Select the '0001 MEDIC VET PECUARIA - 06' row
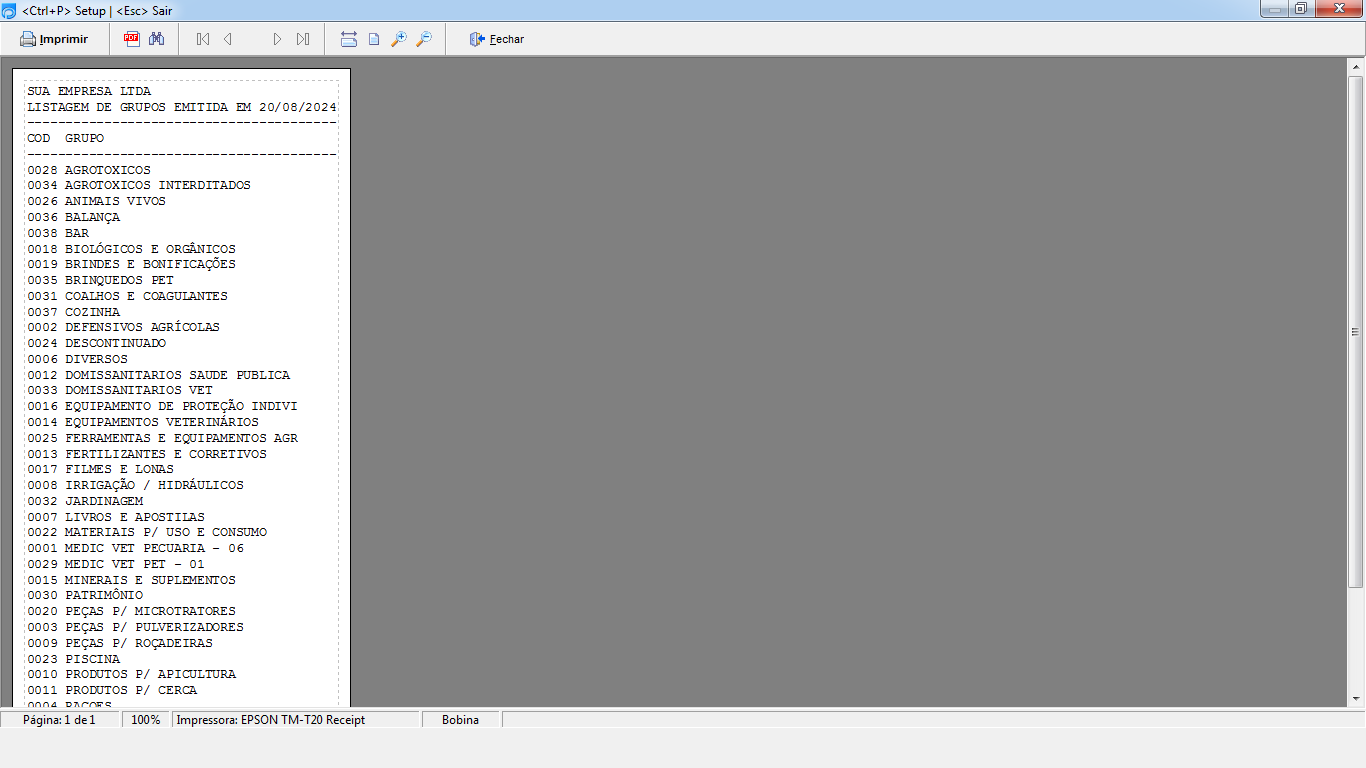 [x=136, y=548]
